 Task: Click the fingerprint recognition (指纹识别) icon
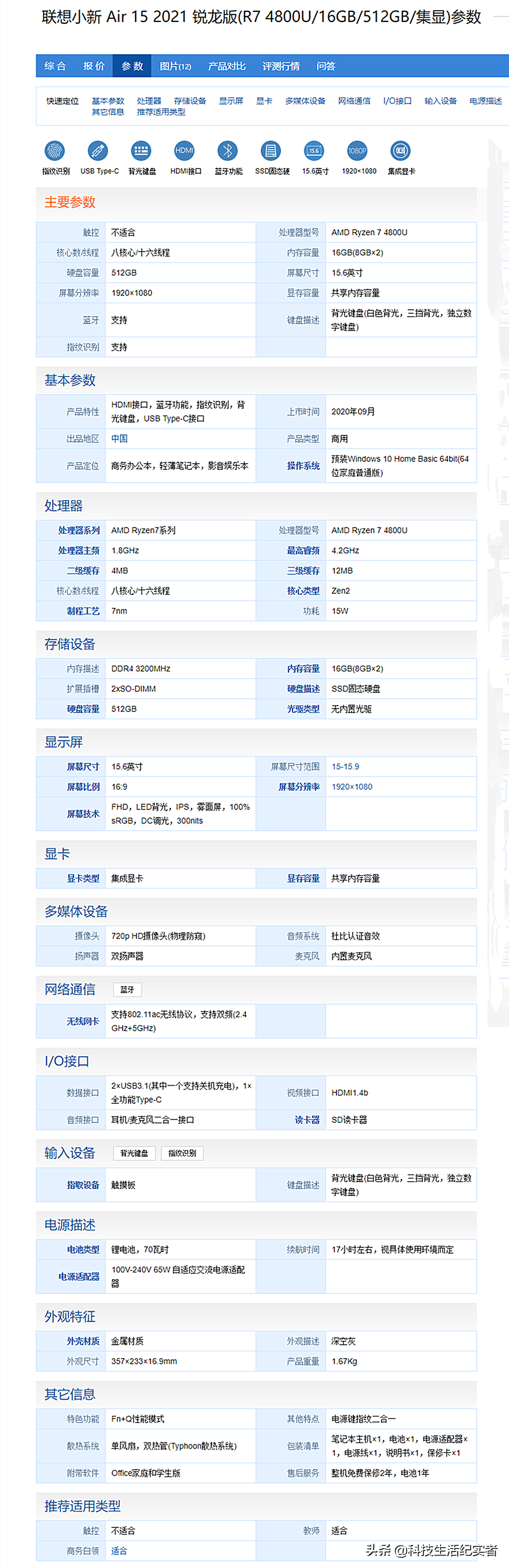pyautogui.click(x=55, y=150)
